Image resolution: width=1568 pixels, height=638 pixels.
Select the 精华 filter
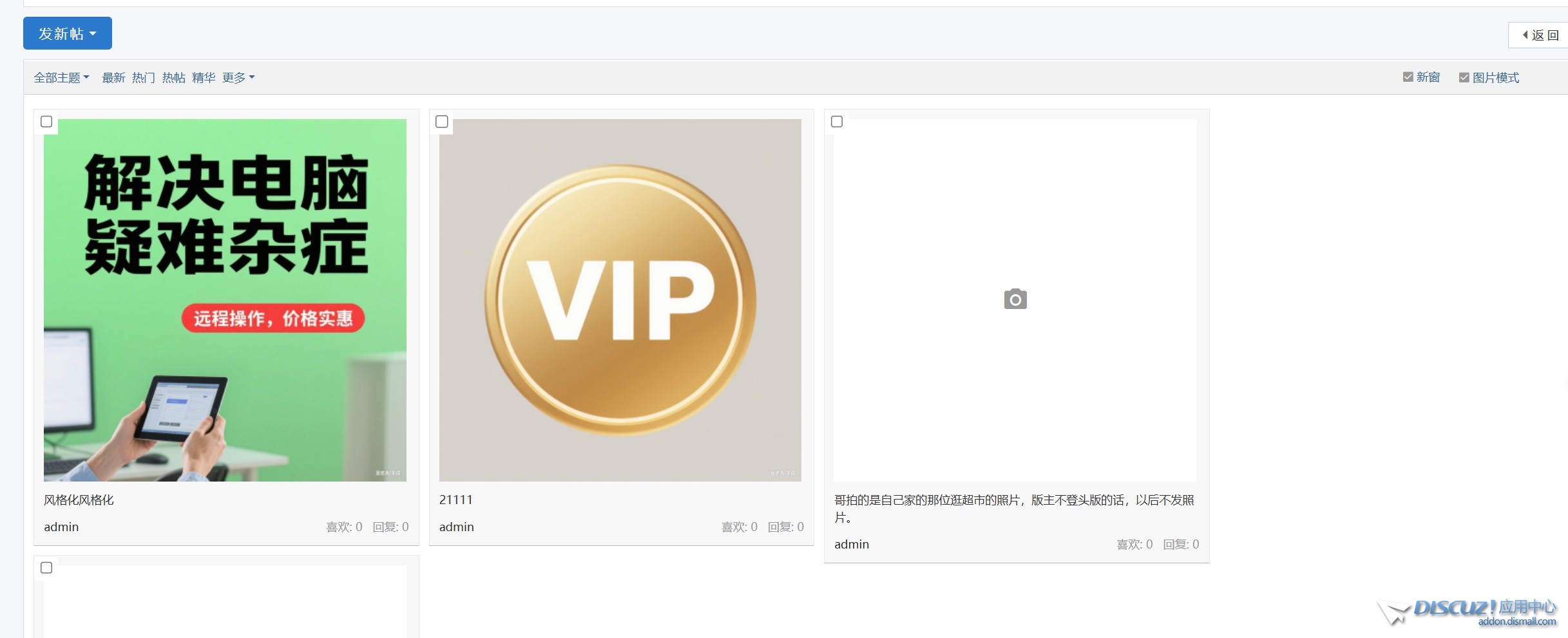click(204, 78)
